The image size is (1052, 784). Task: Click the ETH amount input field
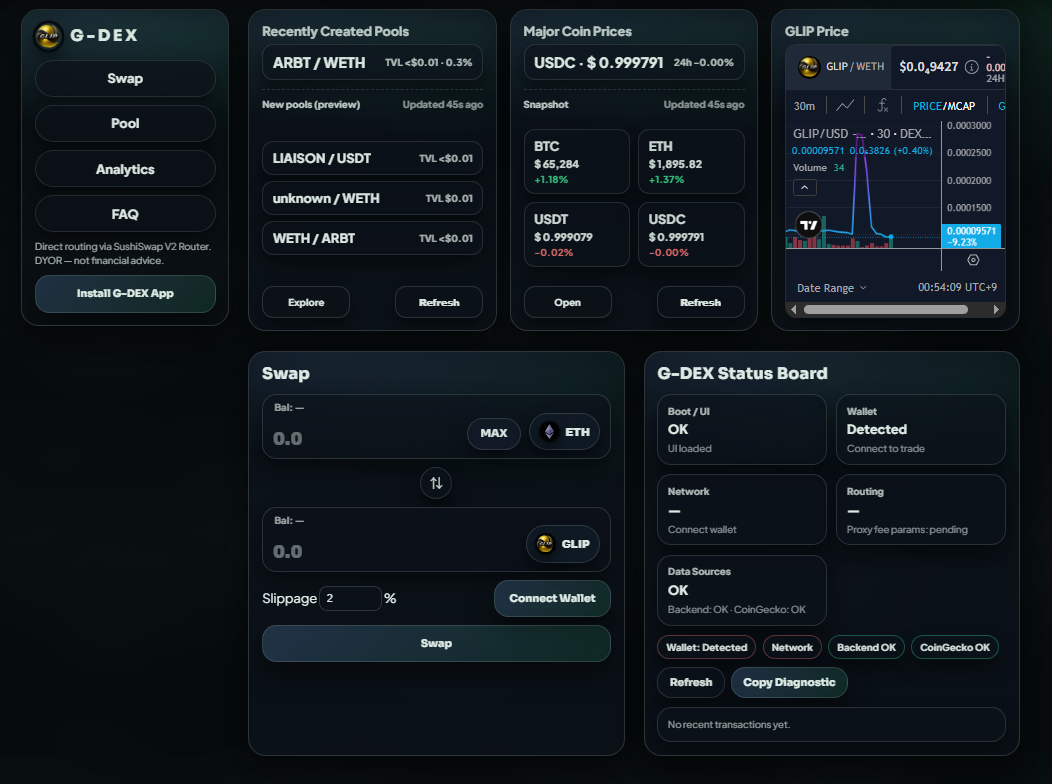[366, 439]
